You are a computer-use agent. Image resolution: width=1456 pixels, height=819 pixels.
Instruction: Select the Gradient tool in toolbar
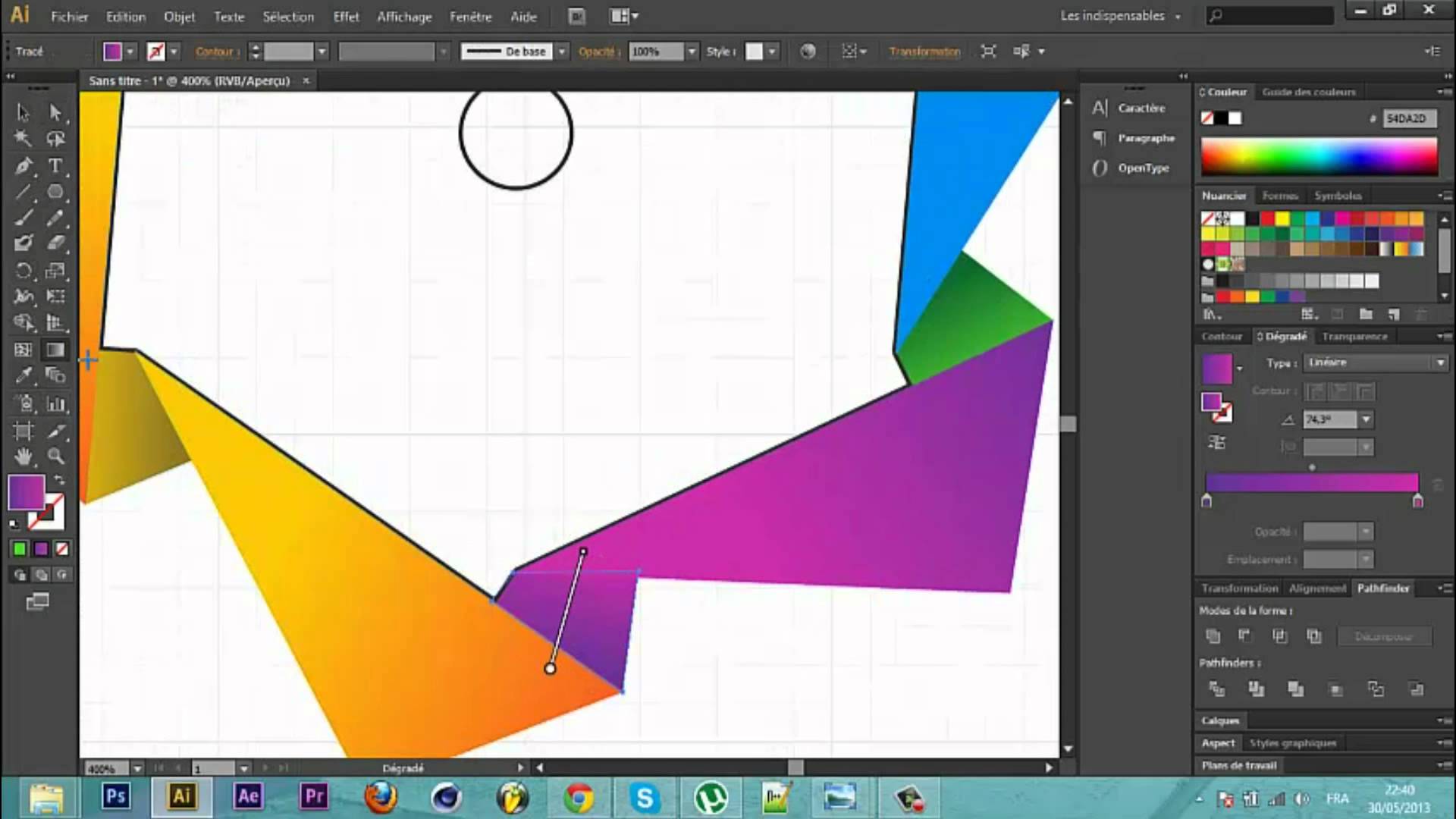tap(55, 348)
